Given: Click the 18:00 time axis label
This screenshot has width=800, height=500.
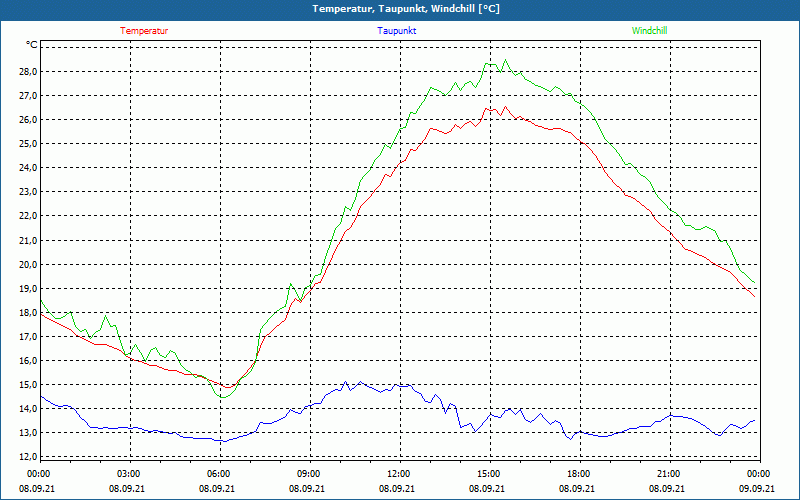Looking at the screenshot, I should 579,474.
